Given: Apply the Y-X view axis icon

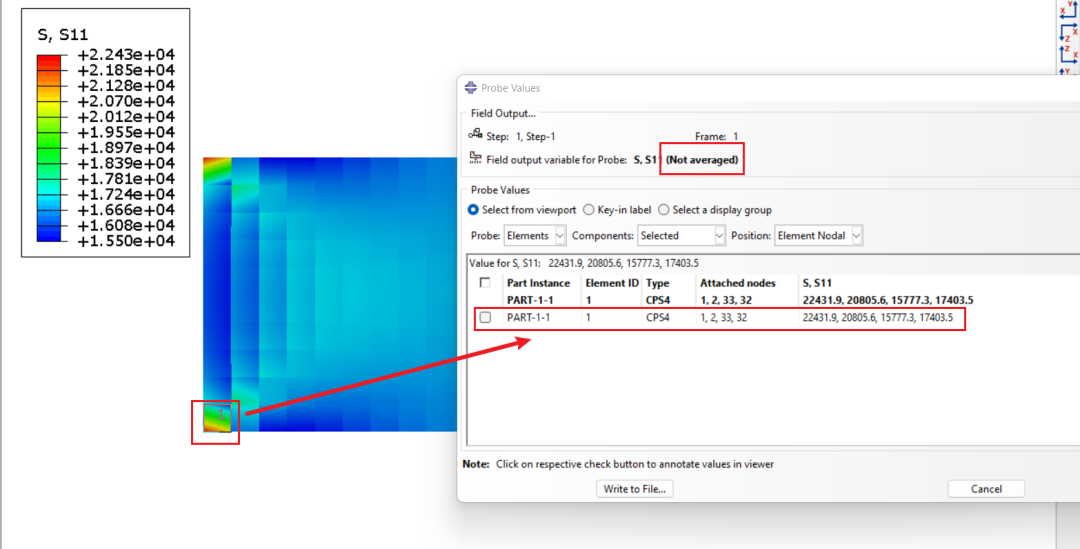Looking at the screenshot, I should click(1069, 10).
